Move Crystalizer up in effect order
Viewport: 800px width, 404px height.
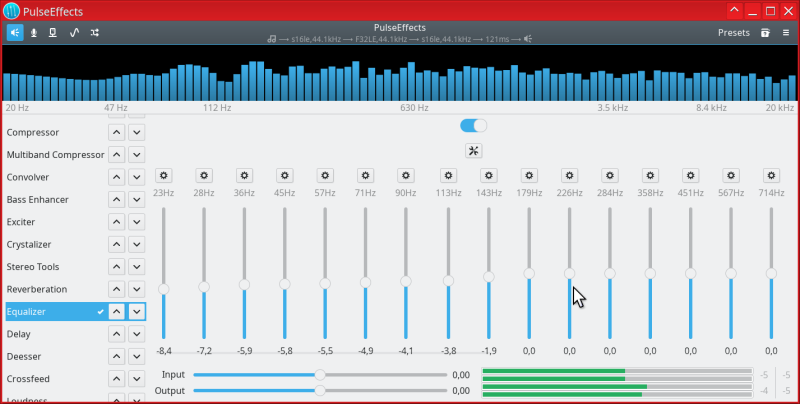(117, 244)
